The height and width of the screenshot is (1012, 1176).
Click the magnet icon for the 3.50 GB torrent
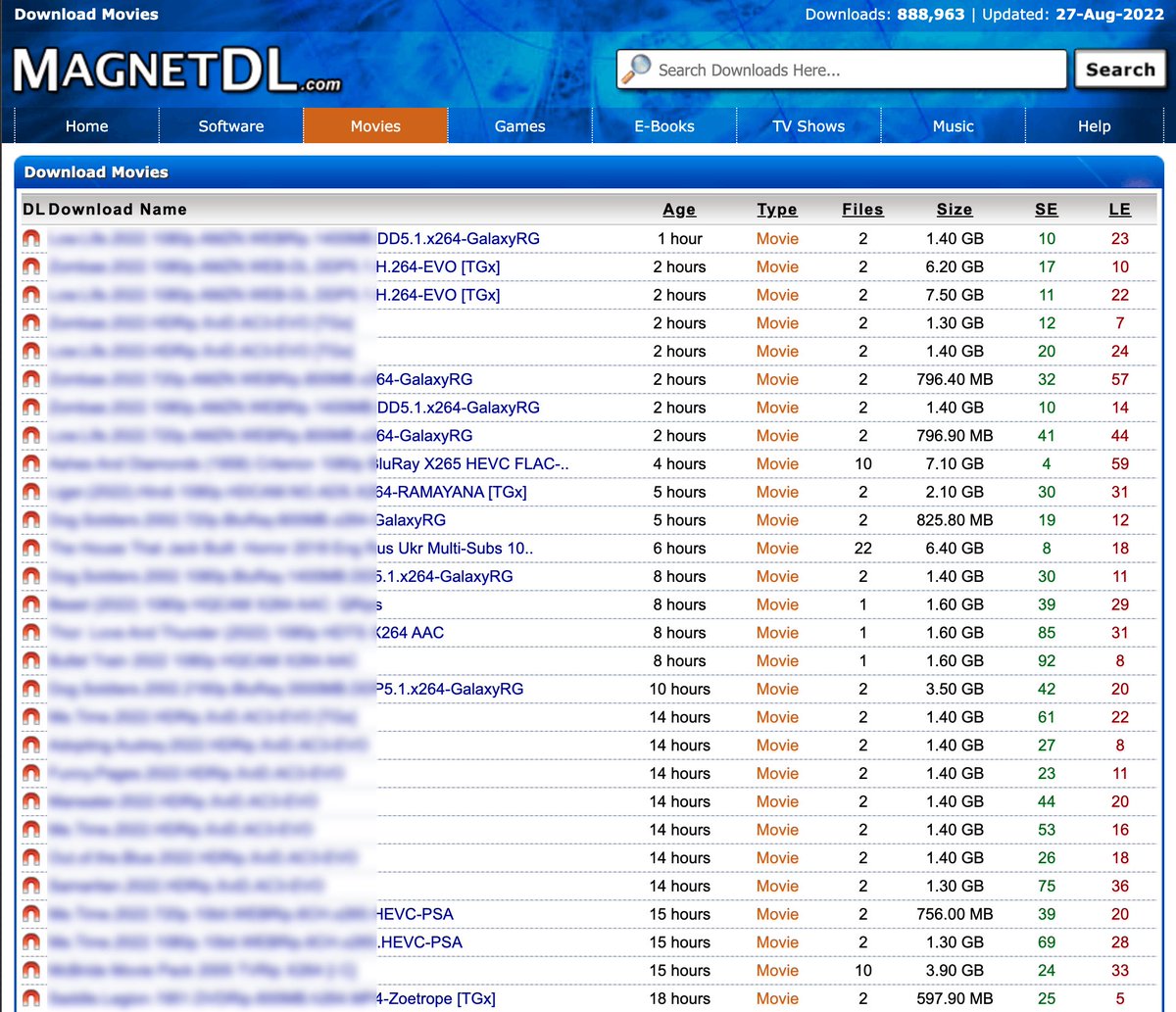[x=31, y=689]
